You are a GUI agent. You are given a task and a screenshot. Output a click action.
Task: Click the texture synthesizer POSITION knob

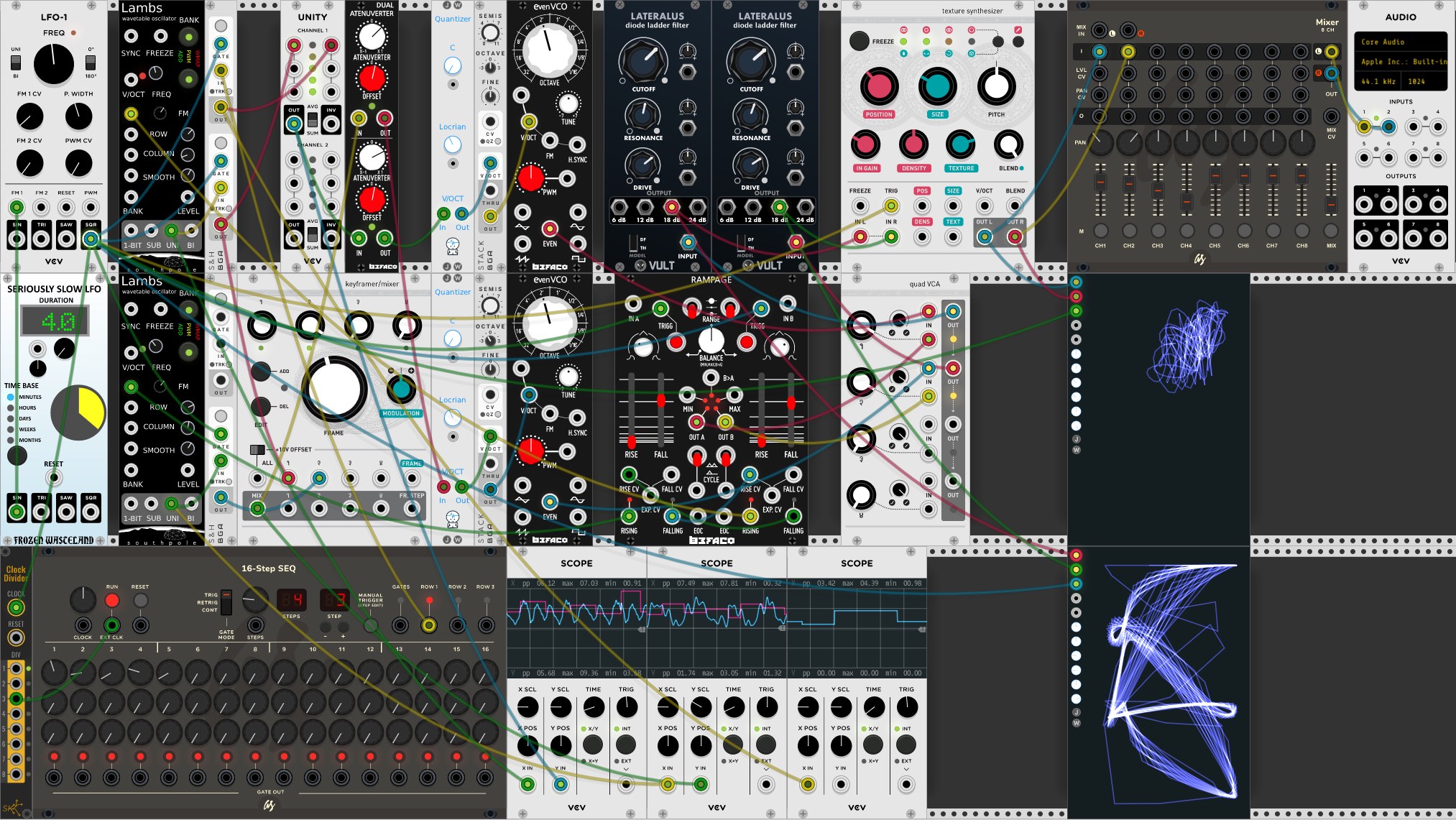(x=879, y=87)
